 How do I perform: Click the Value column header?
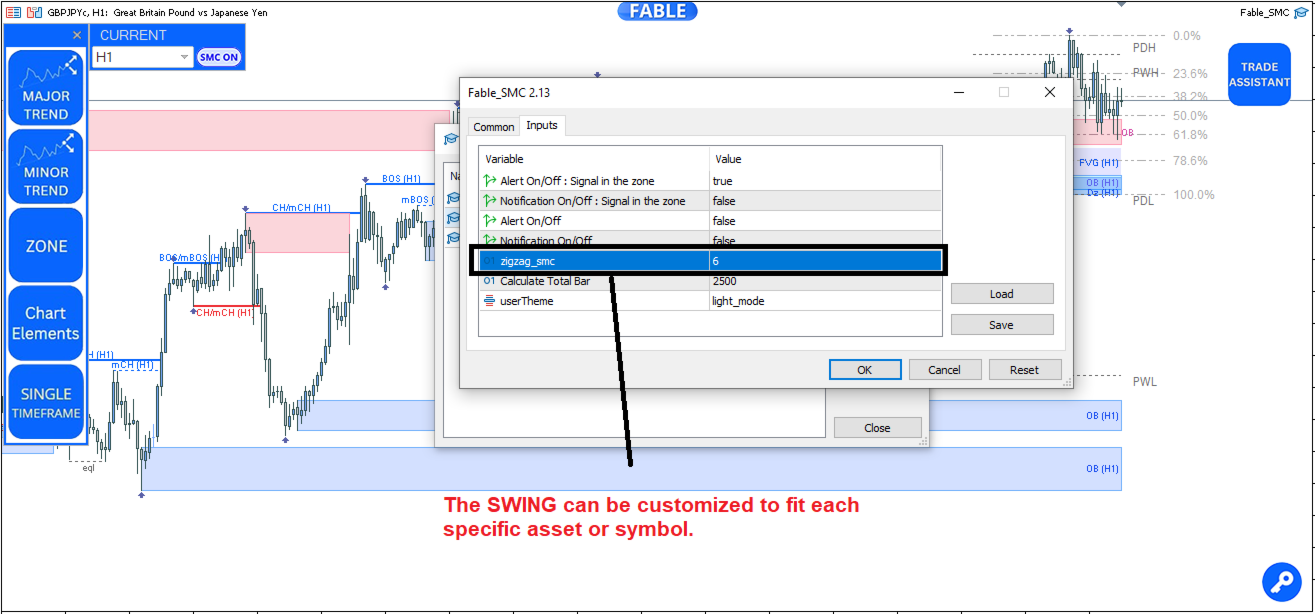[x=825, y=159]
